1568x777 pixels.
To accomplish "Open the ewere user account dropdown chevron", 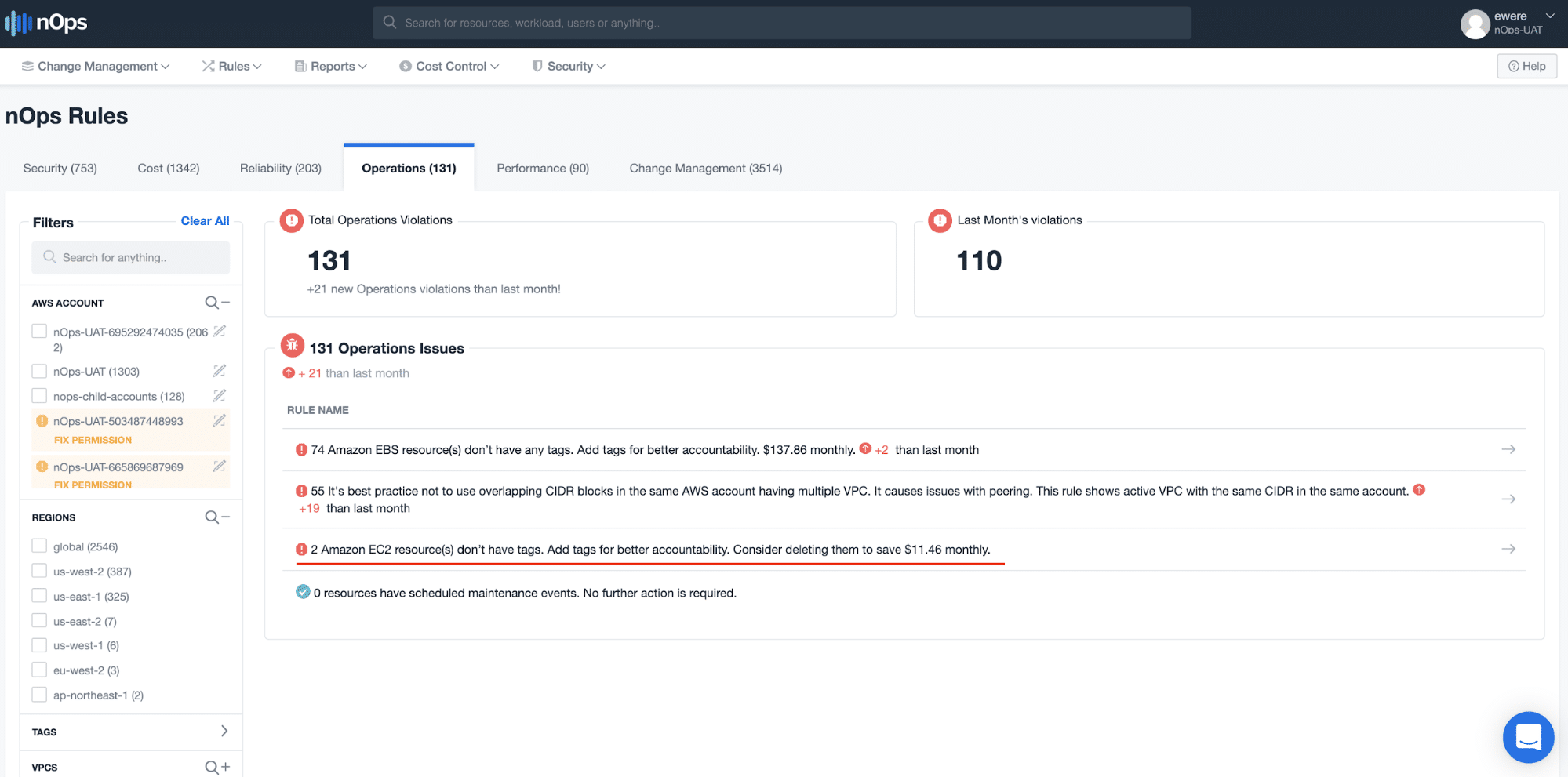I will (1550, 16).
